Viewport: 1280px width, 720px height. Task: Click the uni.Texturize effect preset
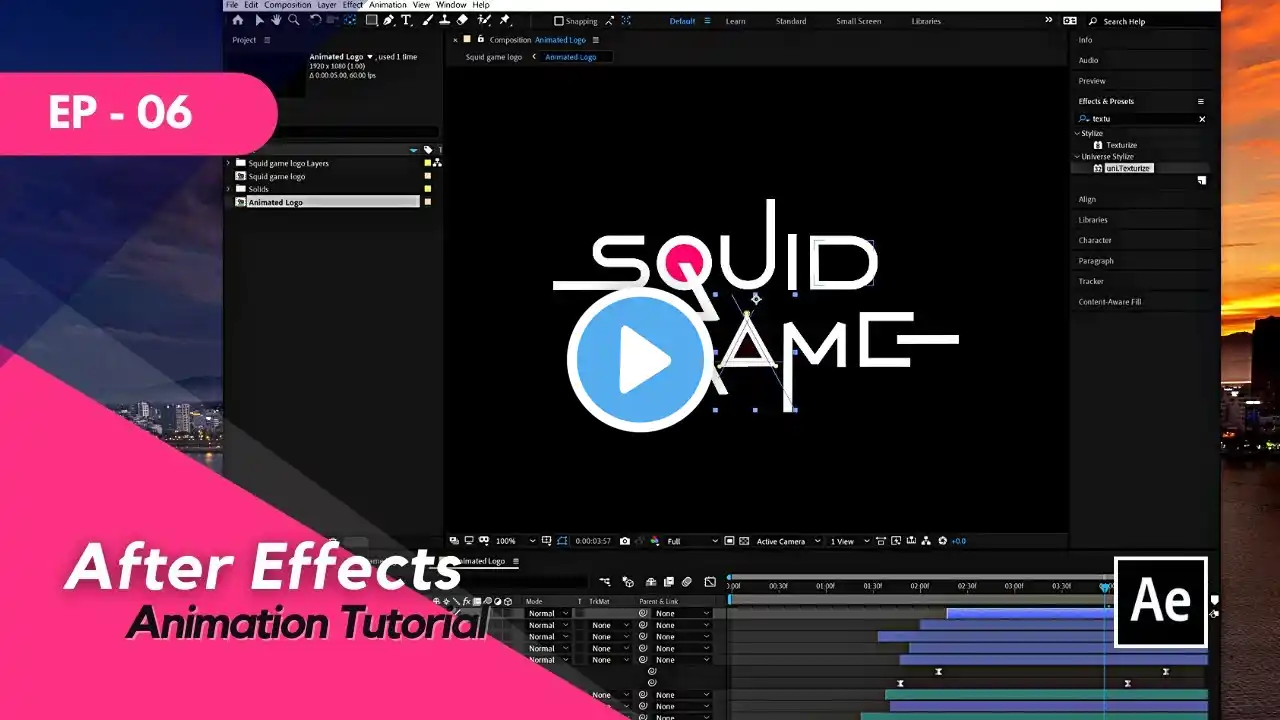click(1129, 168)
